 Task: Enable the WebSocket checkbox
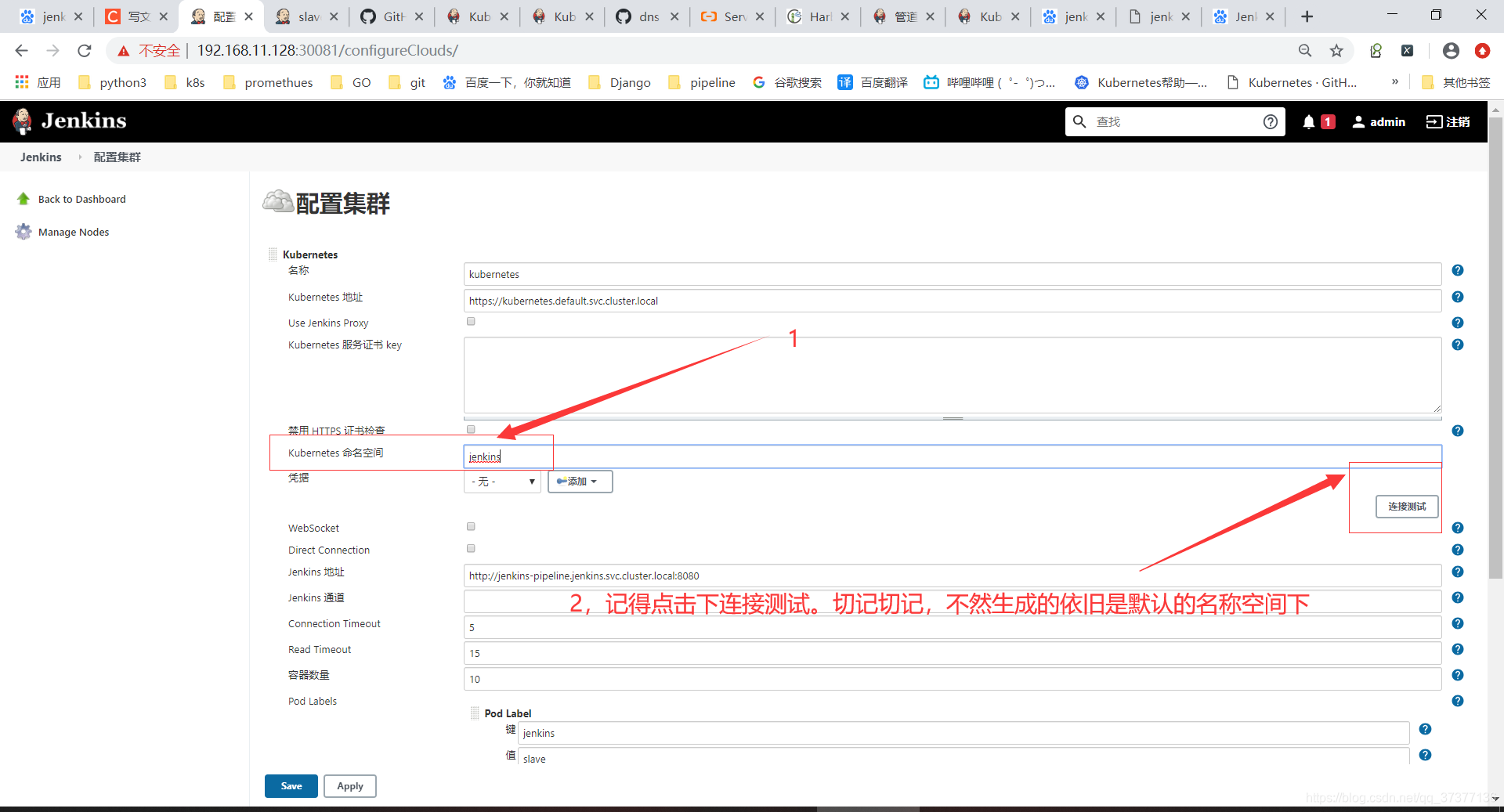(471, 526)
